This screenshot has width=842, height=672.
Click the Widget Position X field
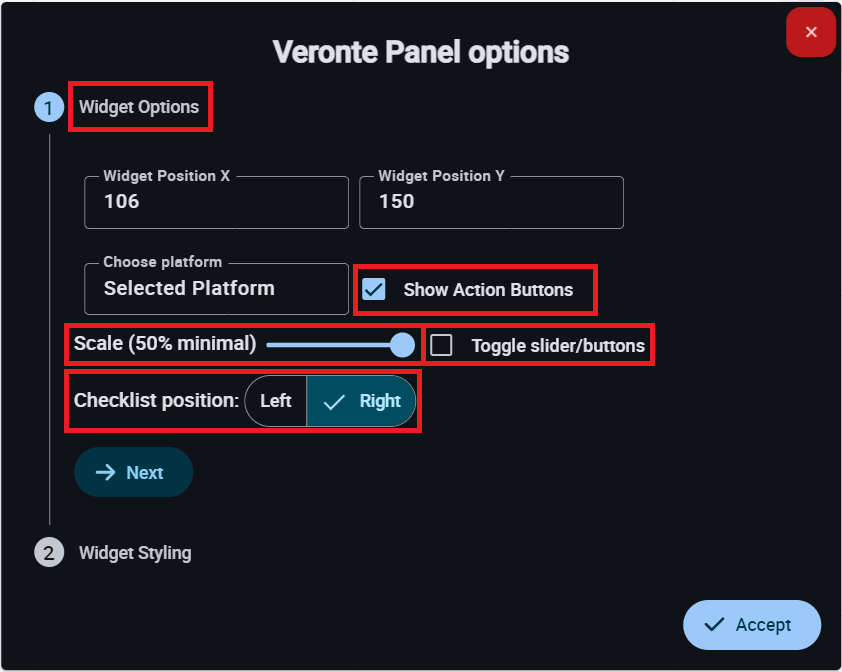click(x=216, y=202)
